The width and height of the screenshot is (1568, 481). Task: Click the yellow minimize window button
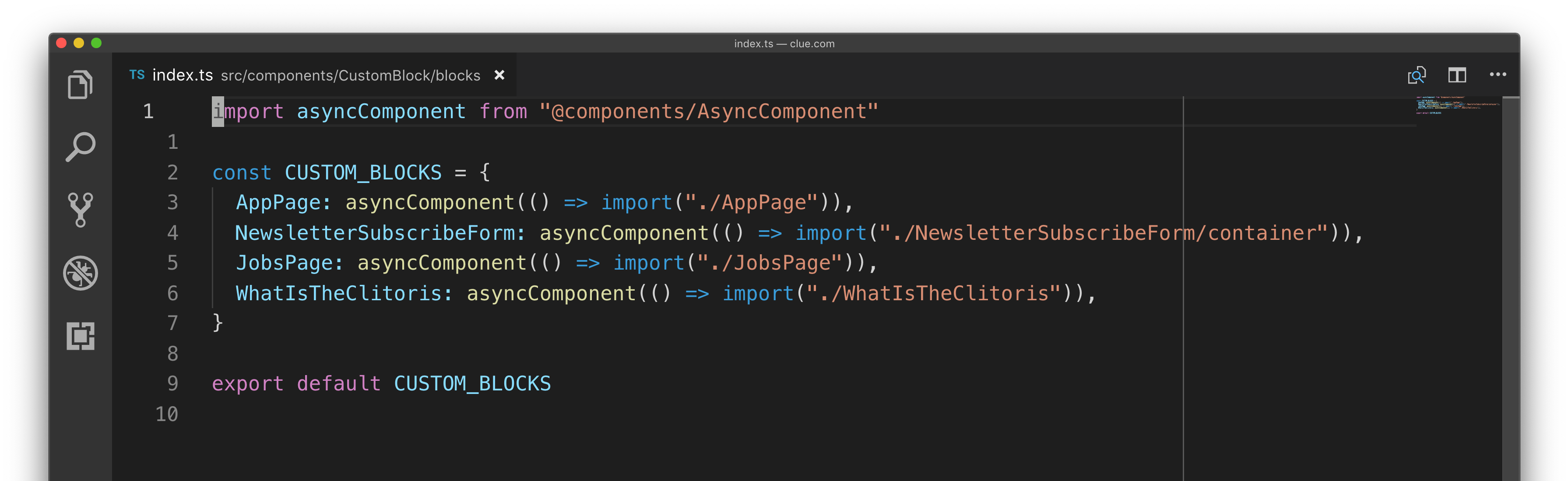click(x=78, y=43)
